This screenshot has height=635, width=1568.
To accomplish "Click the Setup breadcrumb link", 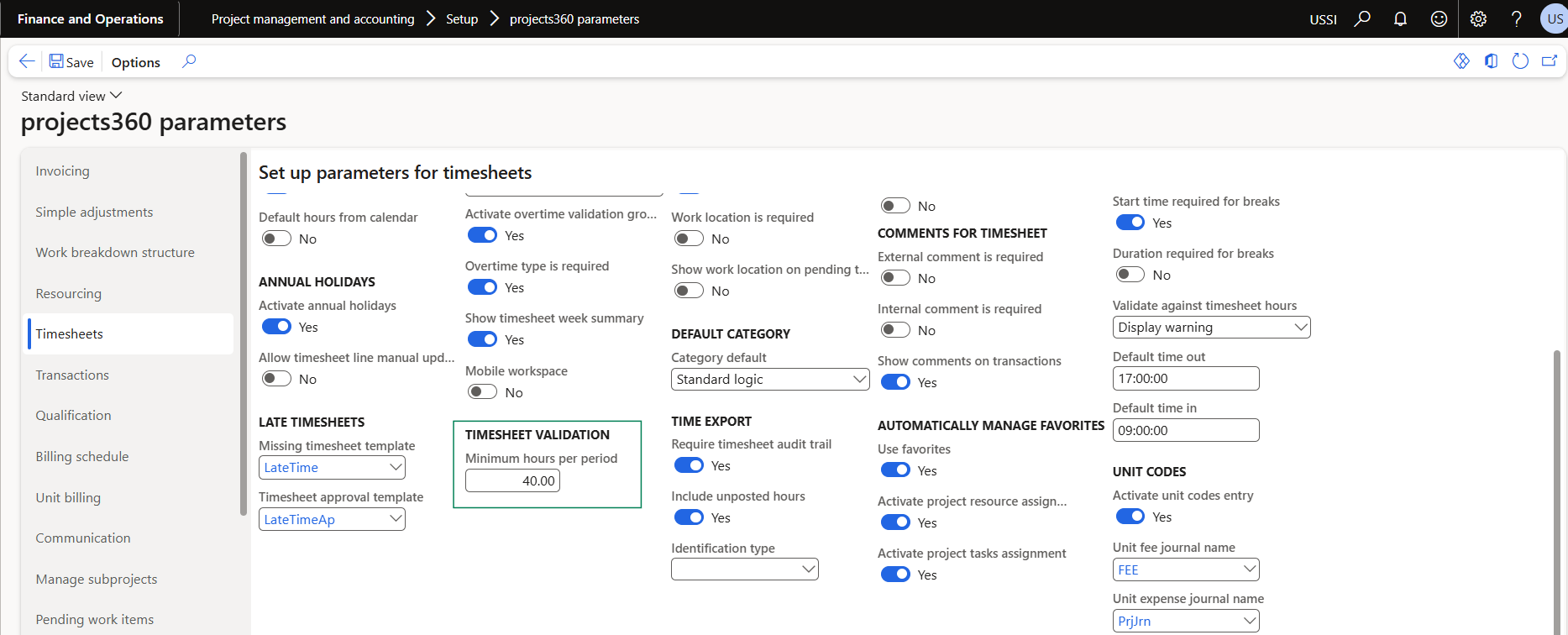I will coord(462,18).
